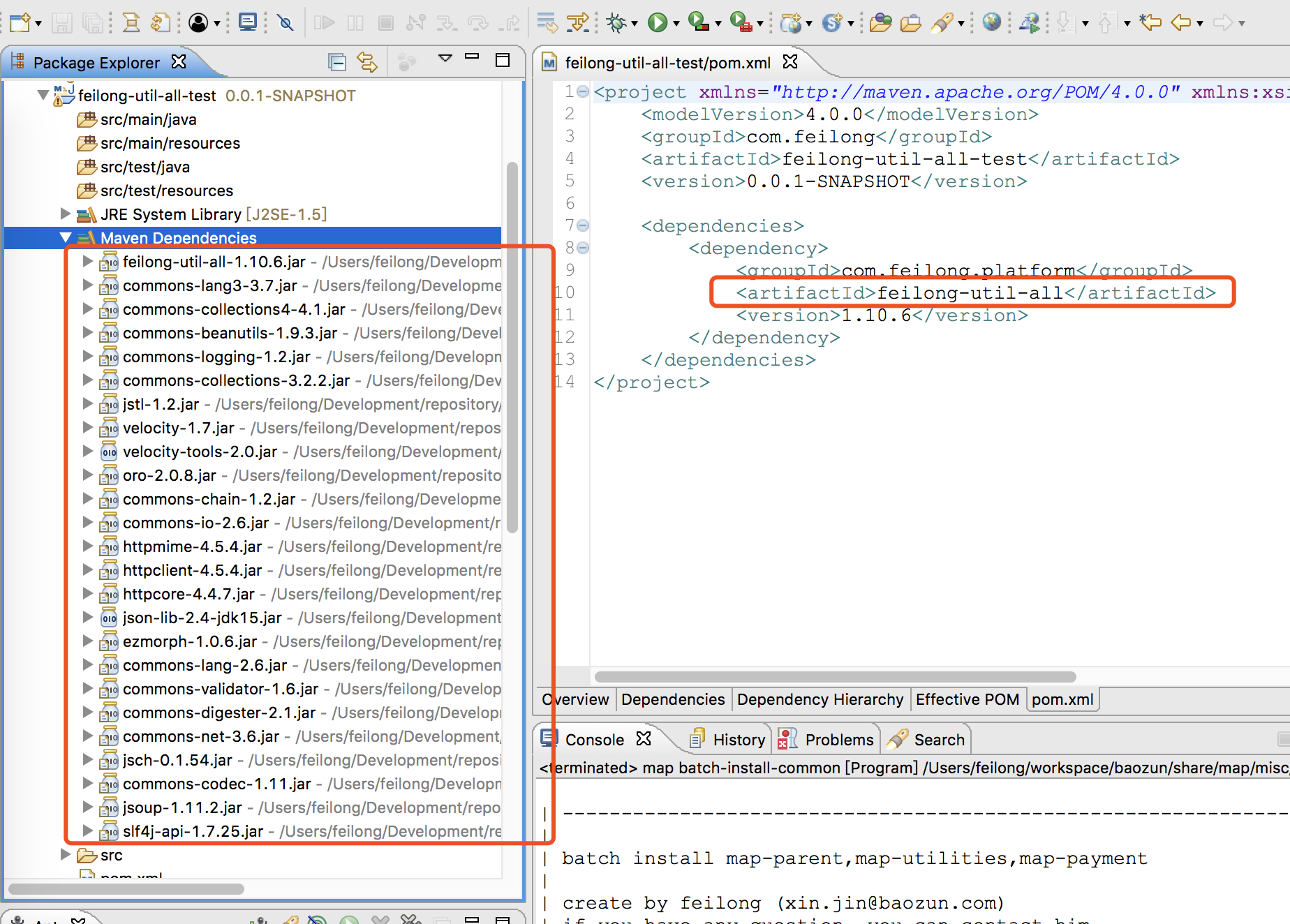1290x924 pixels.
Task: Start the debugger using the bug icon
Action: (x=616, y=23)
